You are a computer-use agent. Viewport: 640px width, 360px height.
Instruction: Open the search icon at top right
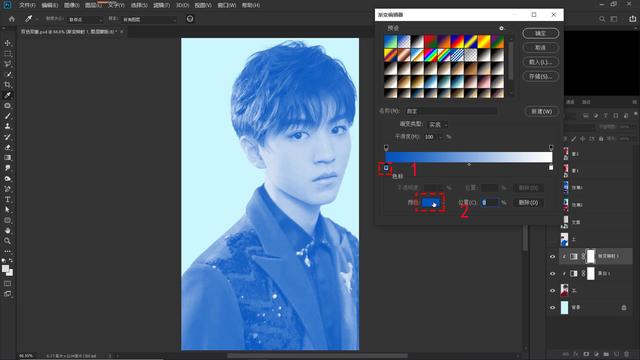(x=602, y=19)
